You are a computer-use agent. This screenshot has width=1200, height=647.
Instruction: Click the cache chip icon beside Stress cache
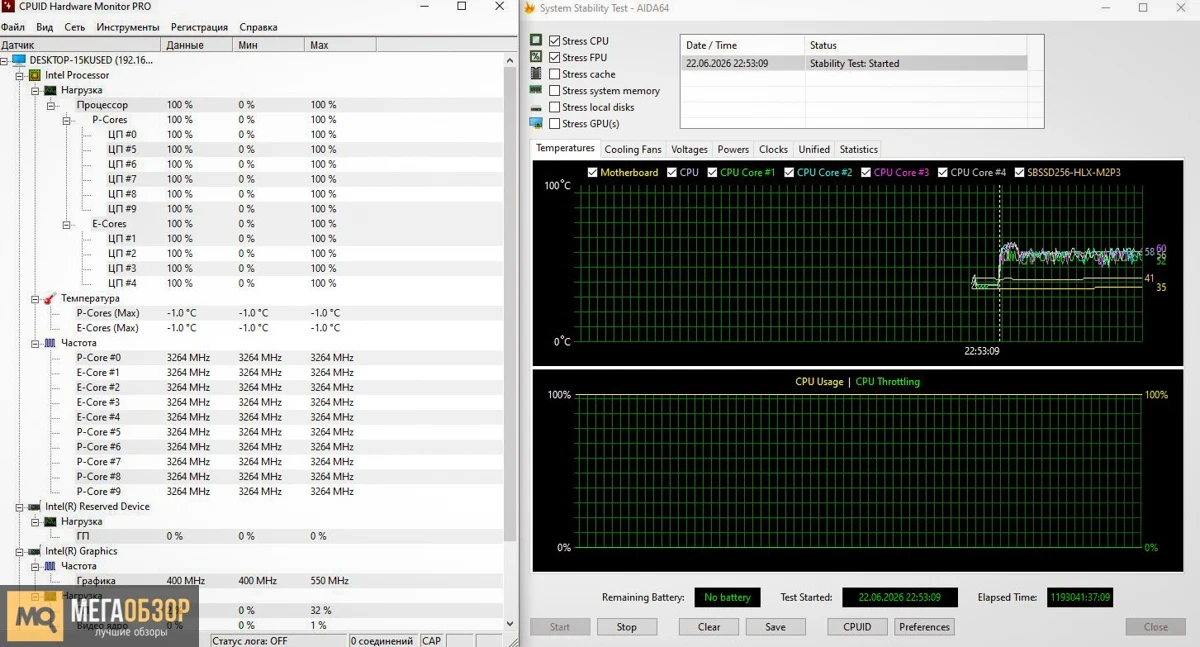coord(536,74)
